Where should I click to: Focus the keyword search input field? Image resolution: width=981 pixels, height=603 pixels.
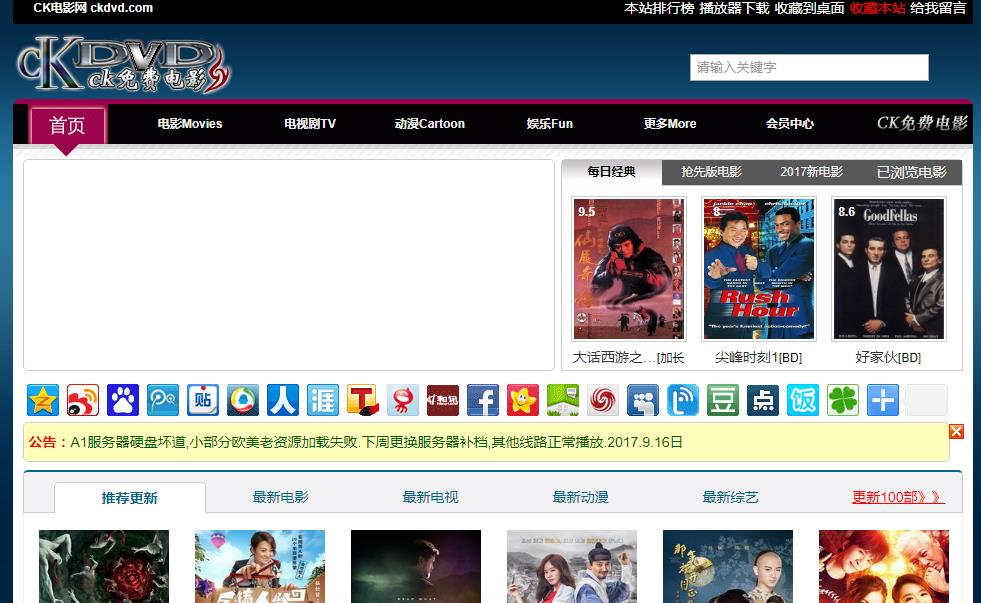808,67
